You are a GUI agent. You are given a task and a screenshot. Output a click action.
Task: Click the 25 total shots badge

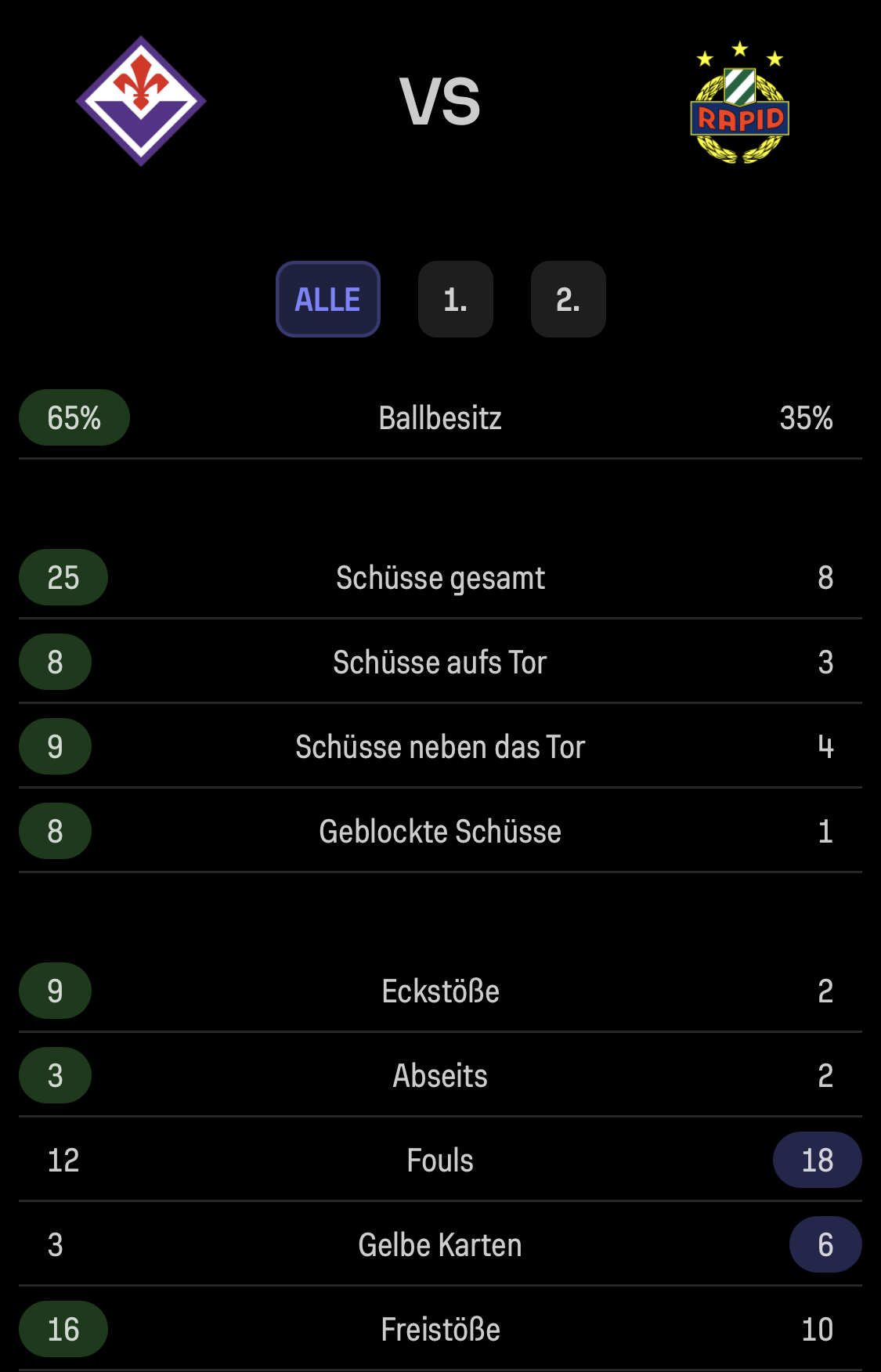pyautogui.click(x=63, y=577)
